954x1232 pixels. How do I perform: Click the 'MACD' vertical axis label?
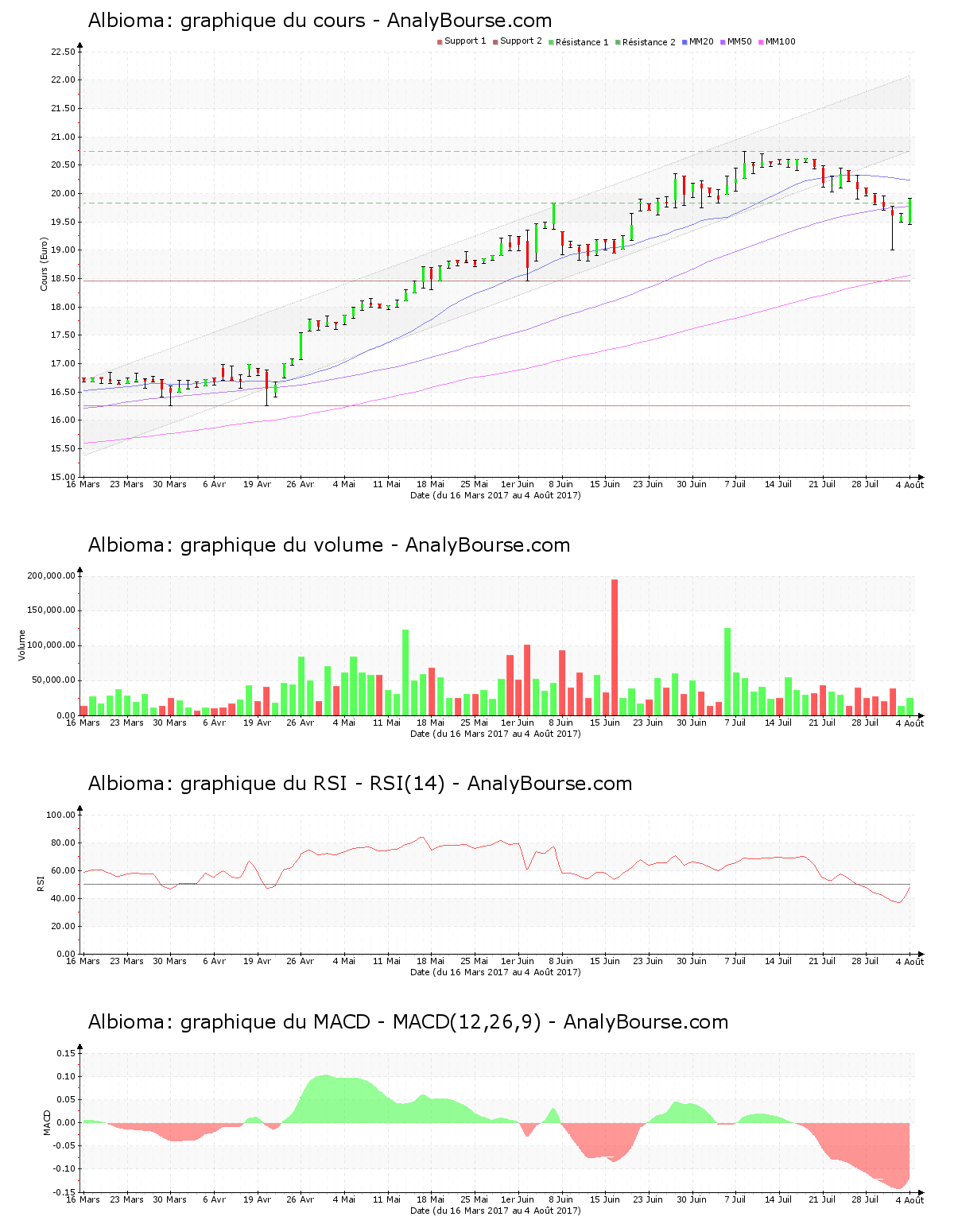pyautogui.click(x=47, y=1122)
